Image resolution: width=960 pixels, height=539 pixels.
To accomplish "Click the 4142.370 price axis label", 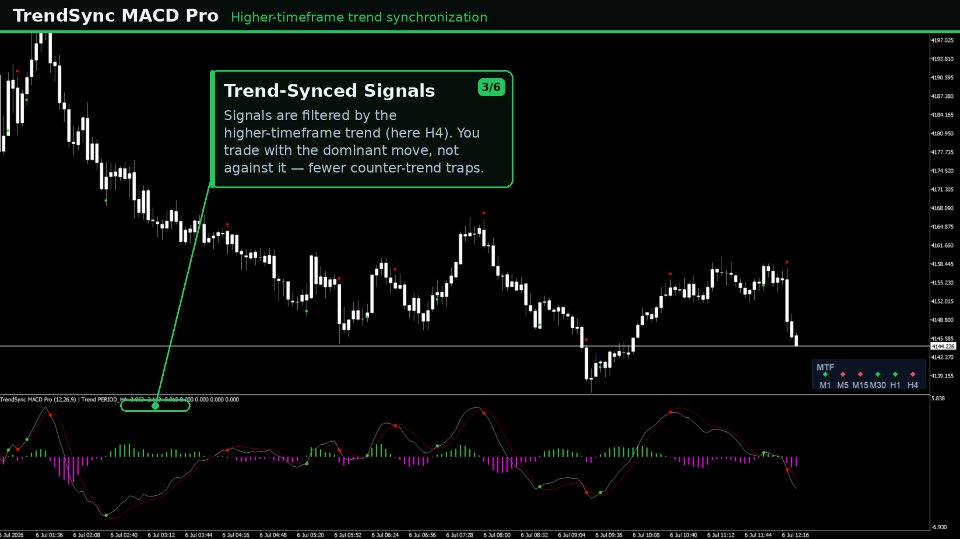I will (942, 357).
